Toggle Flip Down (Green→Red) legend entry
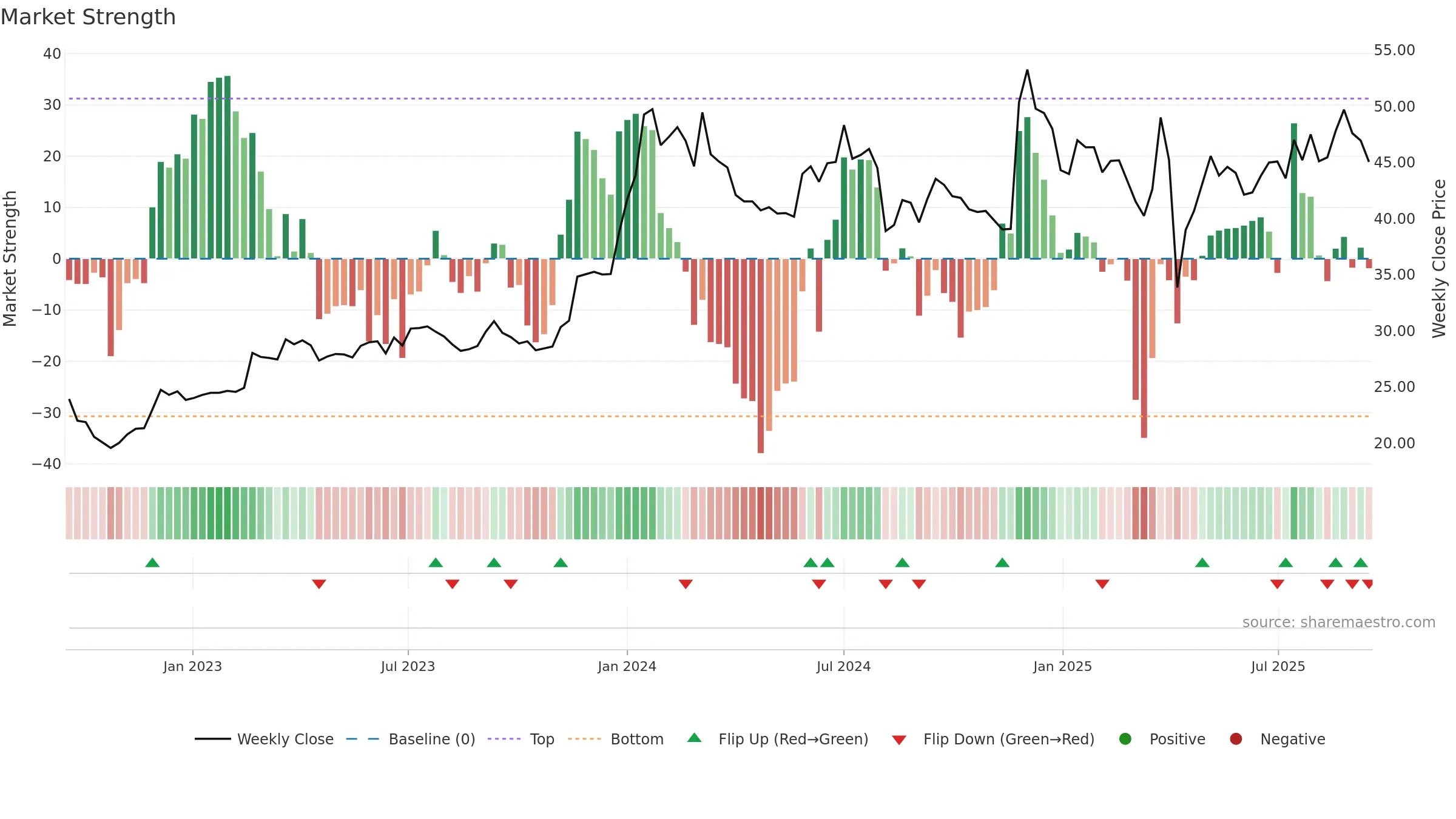The height and width of the screenshot is (819, 1456). 993,739
